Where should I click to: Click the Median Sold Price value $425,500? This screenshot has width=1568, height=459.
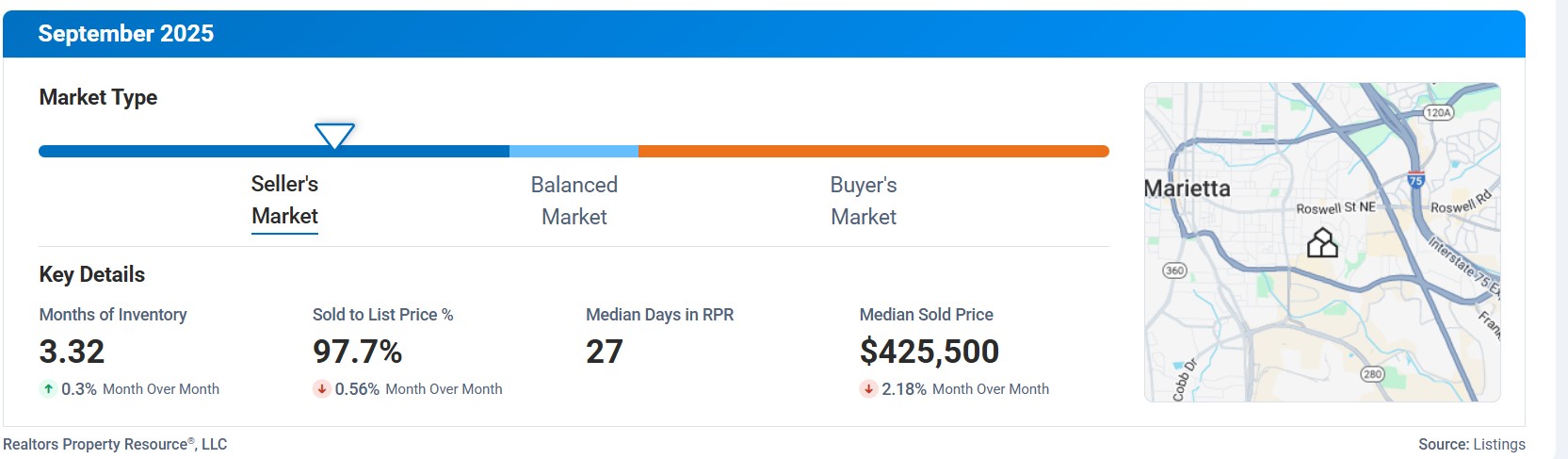pyautogui.click(x=929, y=352)
